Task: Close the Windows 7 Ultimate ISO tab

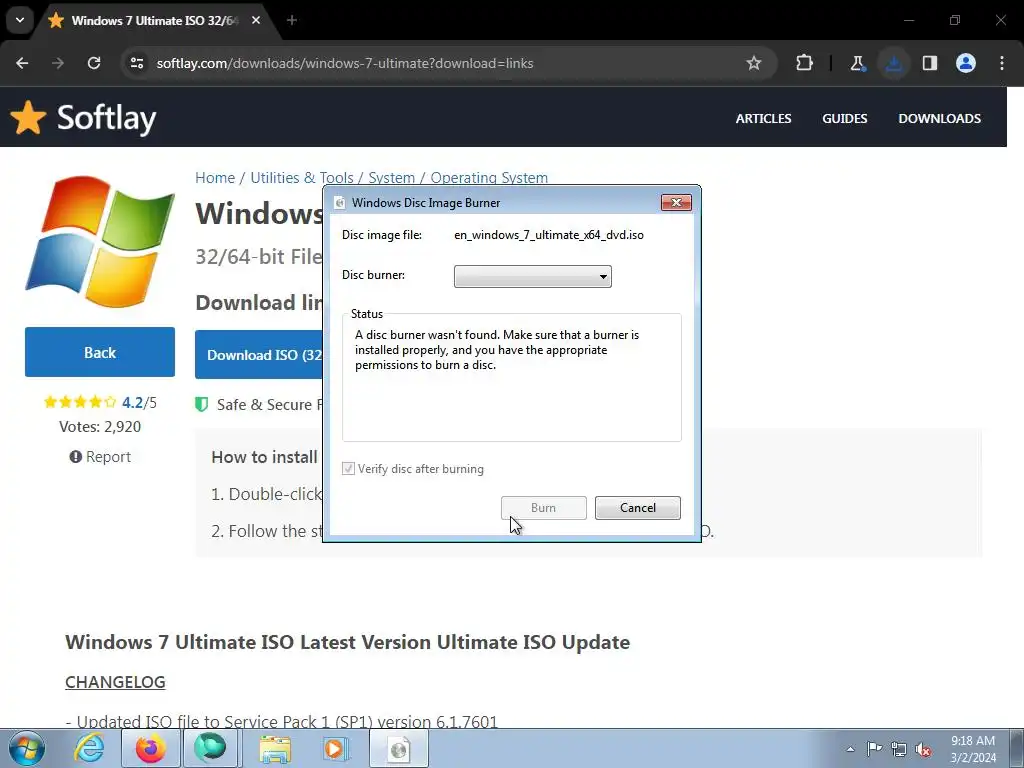Action: [x=256, y=20]
